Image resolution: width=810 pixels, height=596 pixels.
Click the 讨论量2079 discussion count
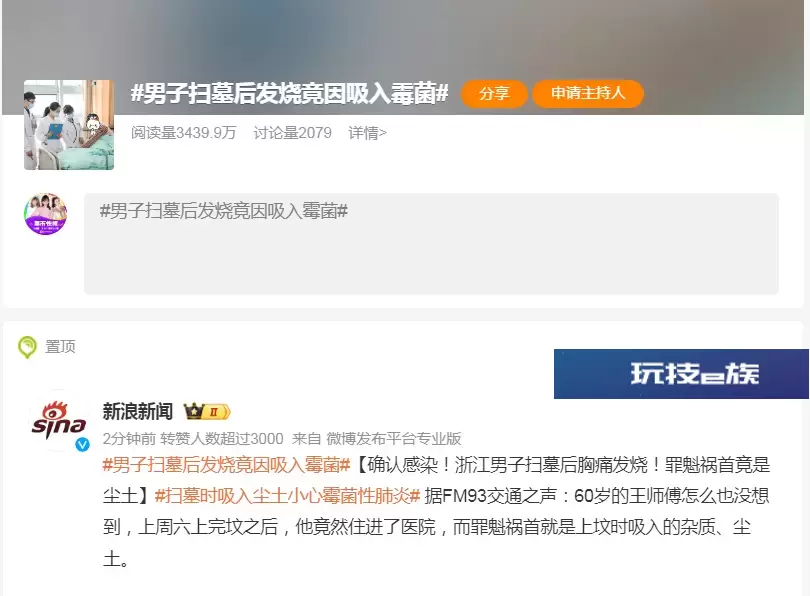point(292,133)
